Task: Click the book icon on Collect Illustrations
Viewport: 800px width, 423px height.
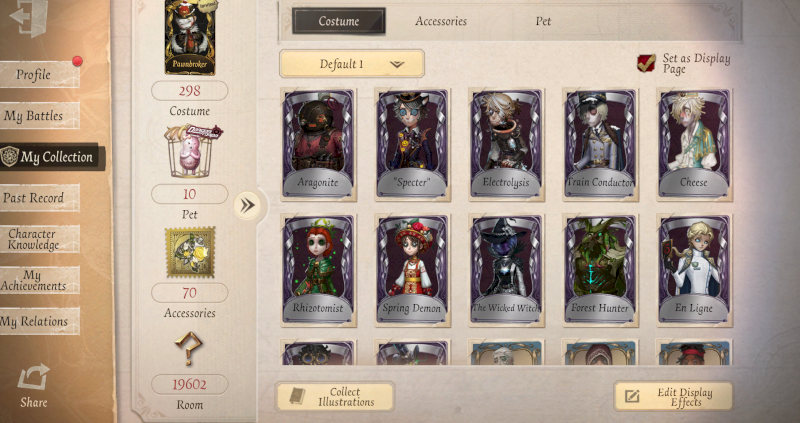Action: tap(297, 396)
